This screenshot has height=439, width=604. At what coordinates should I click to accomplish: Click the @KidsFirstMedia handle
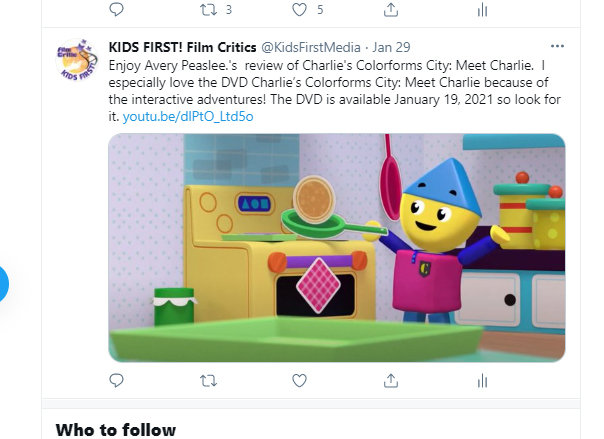pyautogui.click(x=311, y=47)
